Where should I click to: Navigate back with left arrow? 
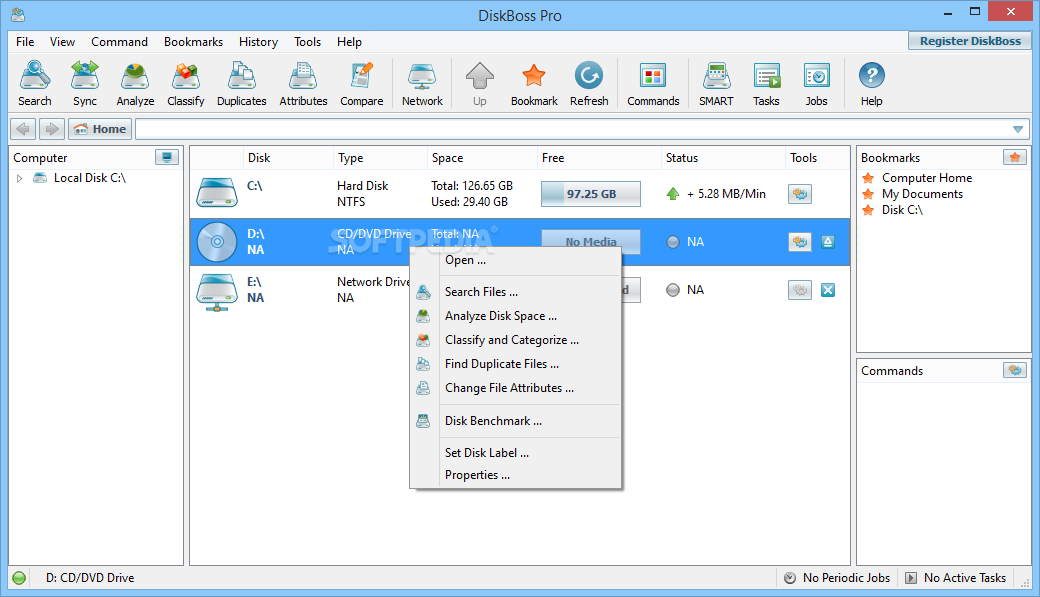23,129
